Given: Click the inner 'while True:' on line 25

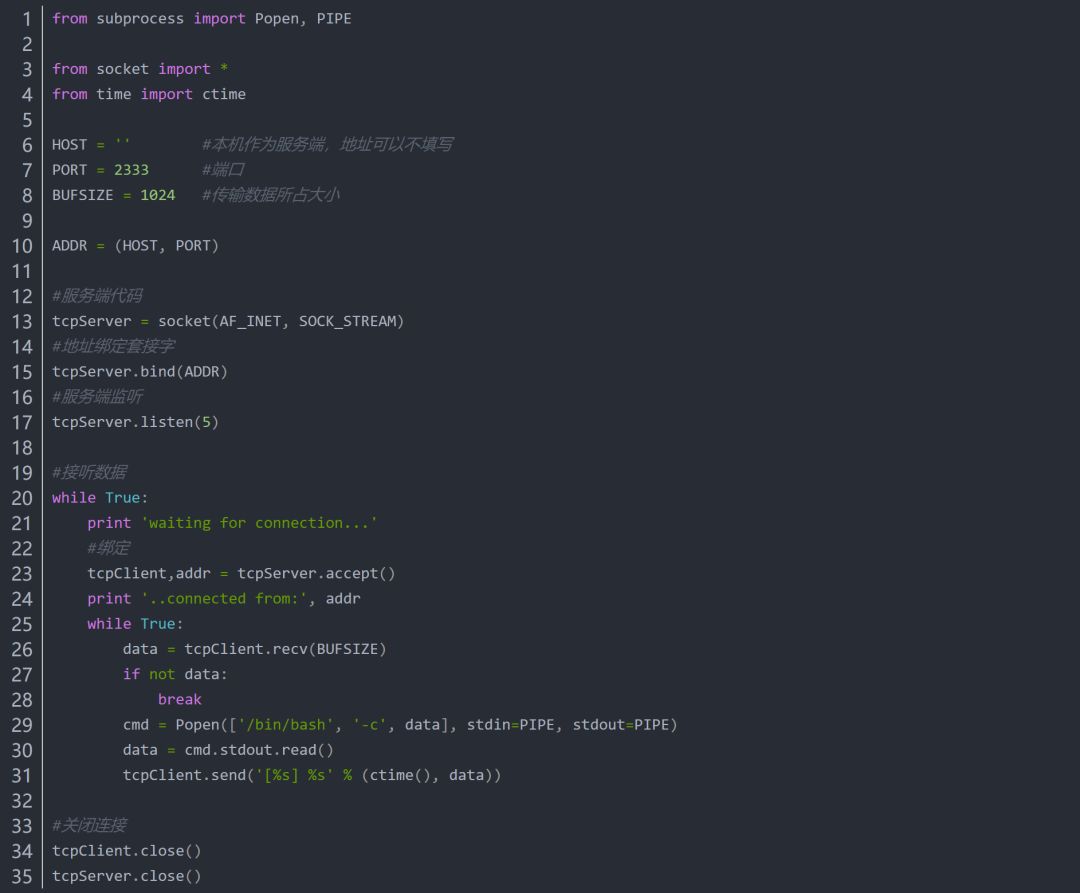Looking at the screenshot, I should 135,624.
